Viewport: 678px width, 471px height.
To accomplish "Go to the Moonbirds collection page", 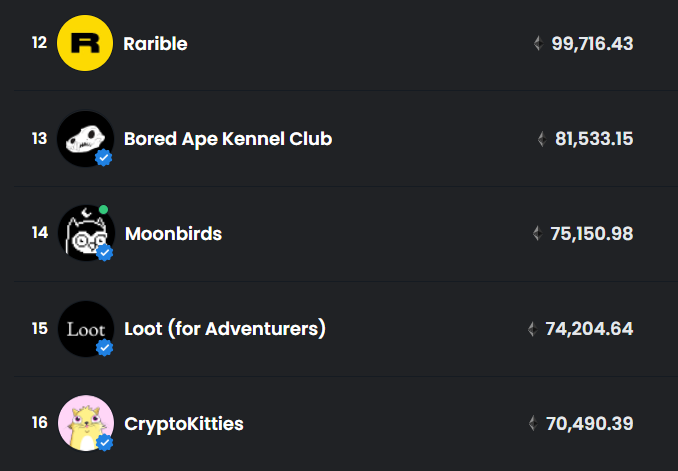I will 173,234.
